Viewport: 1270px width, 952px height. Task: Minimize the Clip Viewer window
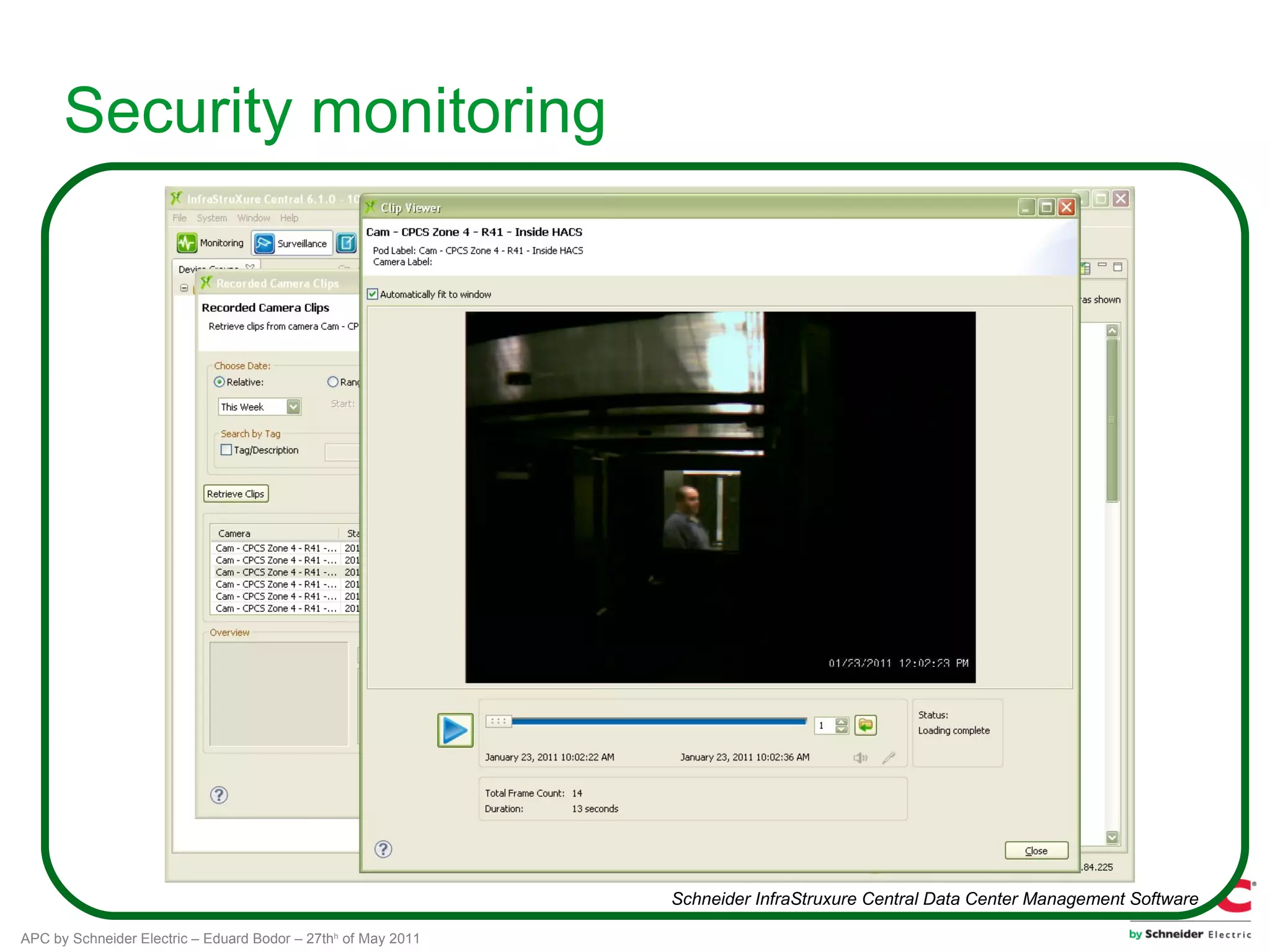1027,208
